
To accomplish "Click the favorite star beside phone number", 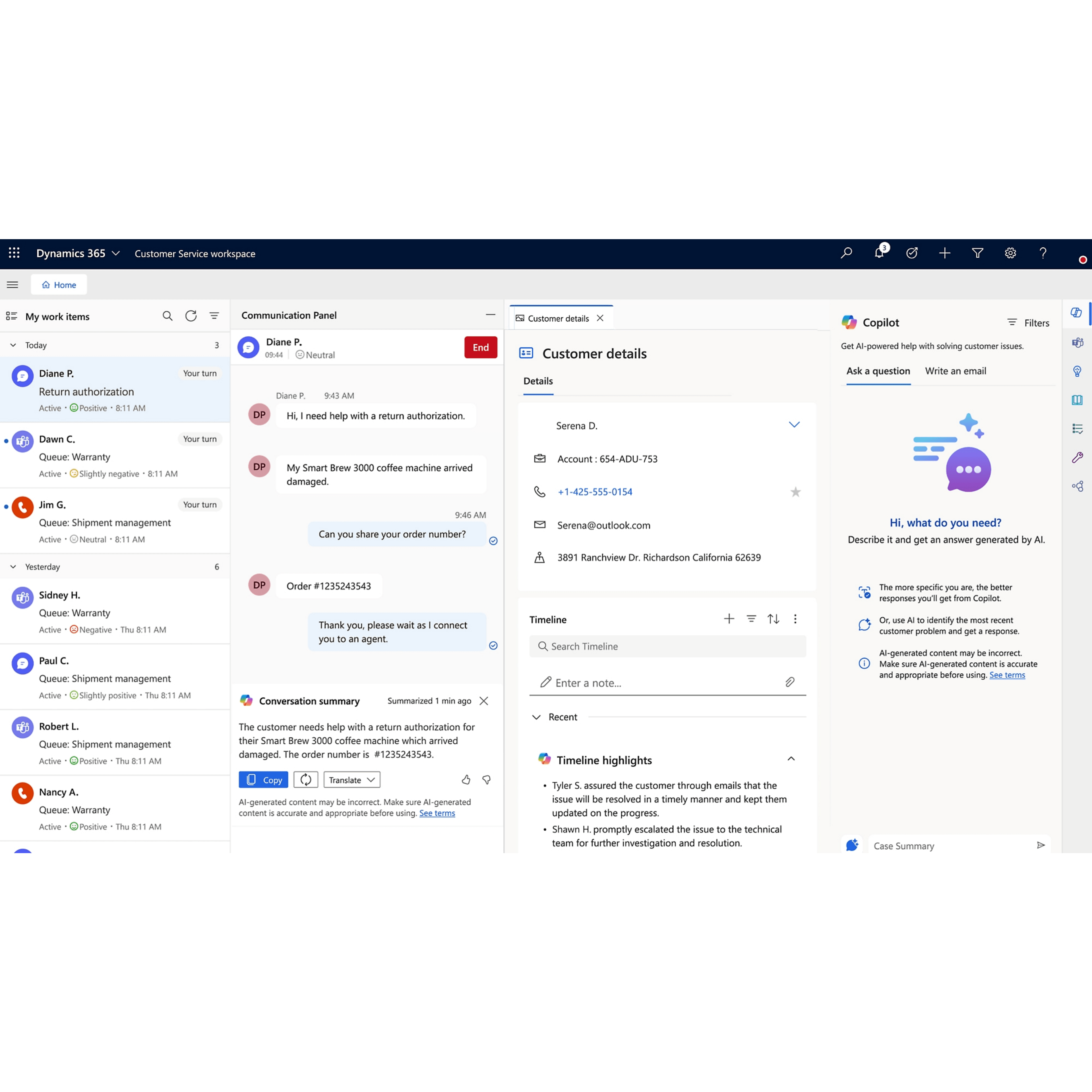I will click(x=795, y=492).
